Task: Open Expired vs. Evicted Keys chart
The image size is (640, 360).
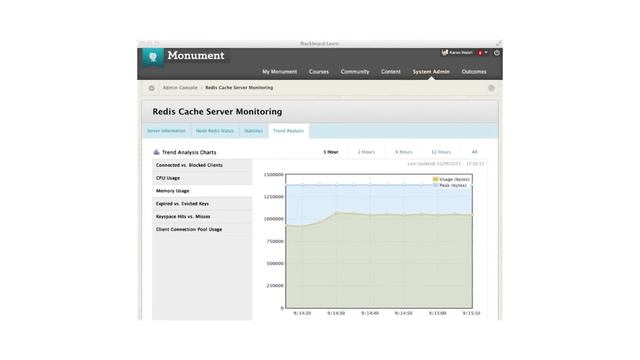Action: pos(202,204)
